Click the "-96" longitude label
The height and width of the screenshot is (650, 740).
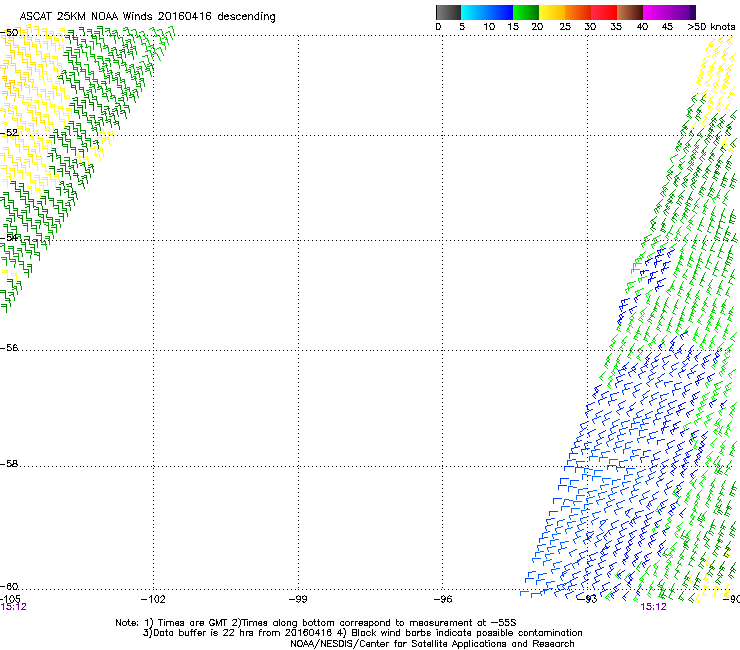click(443, 599)
